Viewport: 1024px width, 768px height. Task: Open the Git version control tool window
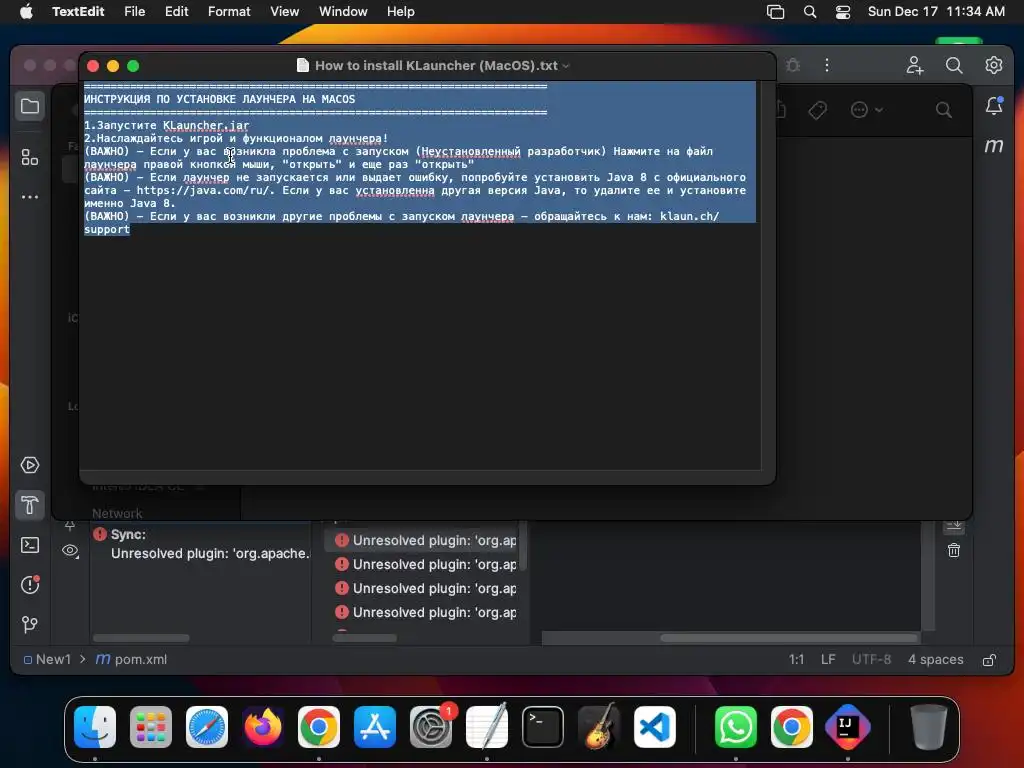click(30, 624)
